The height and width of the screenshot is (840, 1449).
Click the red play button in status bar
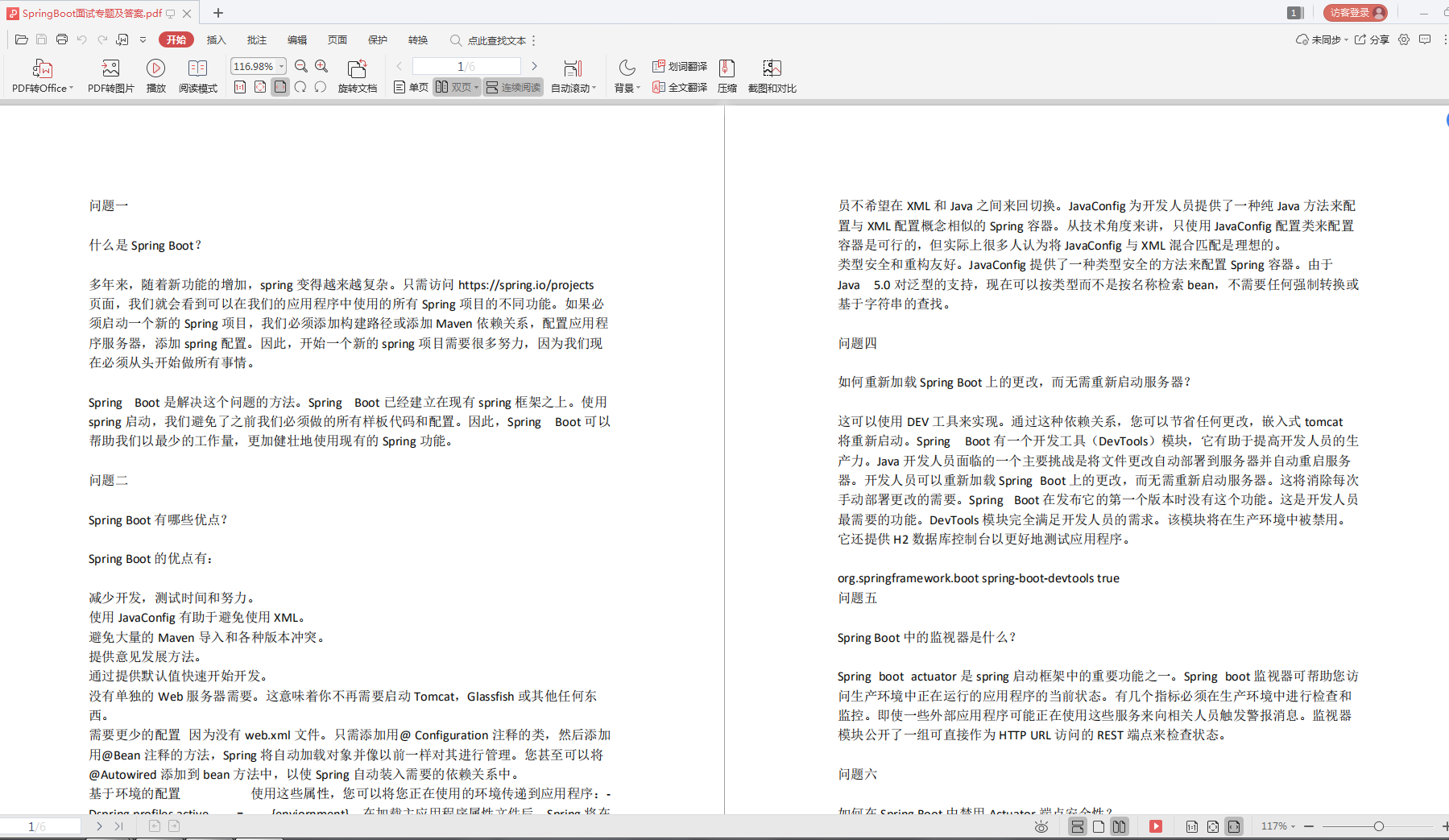click(1156, 826)
